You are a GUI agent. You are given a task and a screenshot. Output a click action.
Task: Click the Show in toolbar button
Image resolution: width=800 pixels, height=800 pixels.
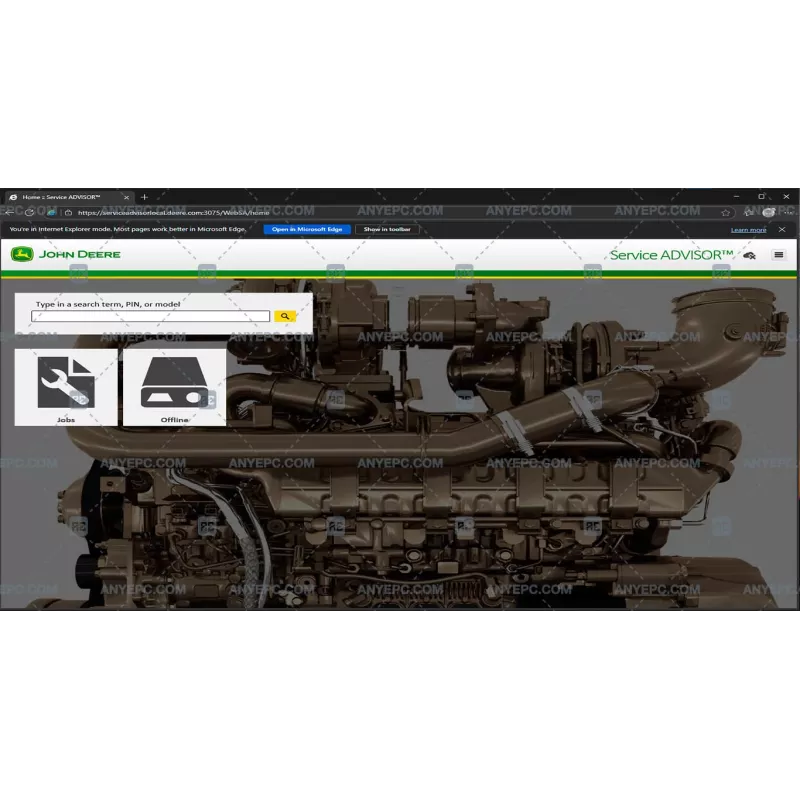click(x=385, y=229)
